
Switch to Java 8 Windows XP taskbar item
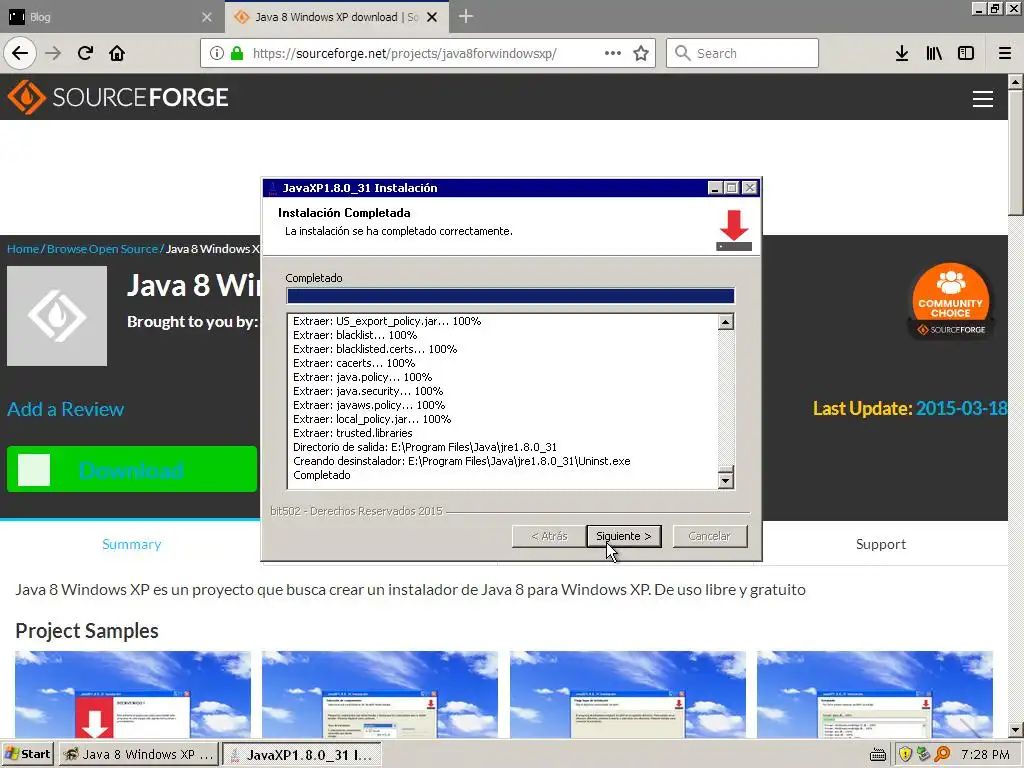pos(138,754)
